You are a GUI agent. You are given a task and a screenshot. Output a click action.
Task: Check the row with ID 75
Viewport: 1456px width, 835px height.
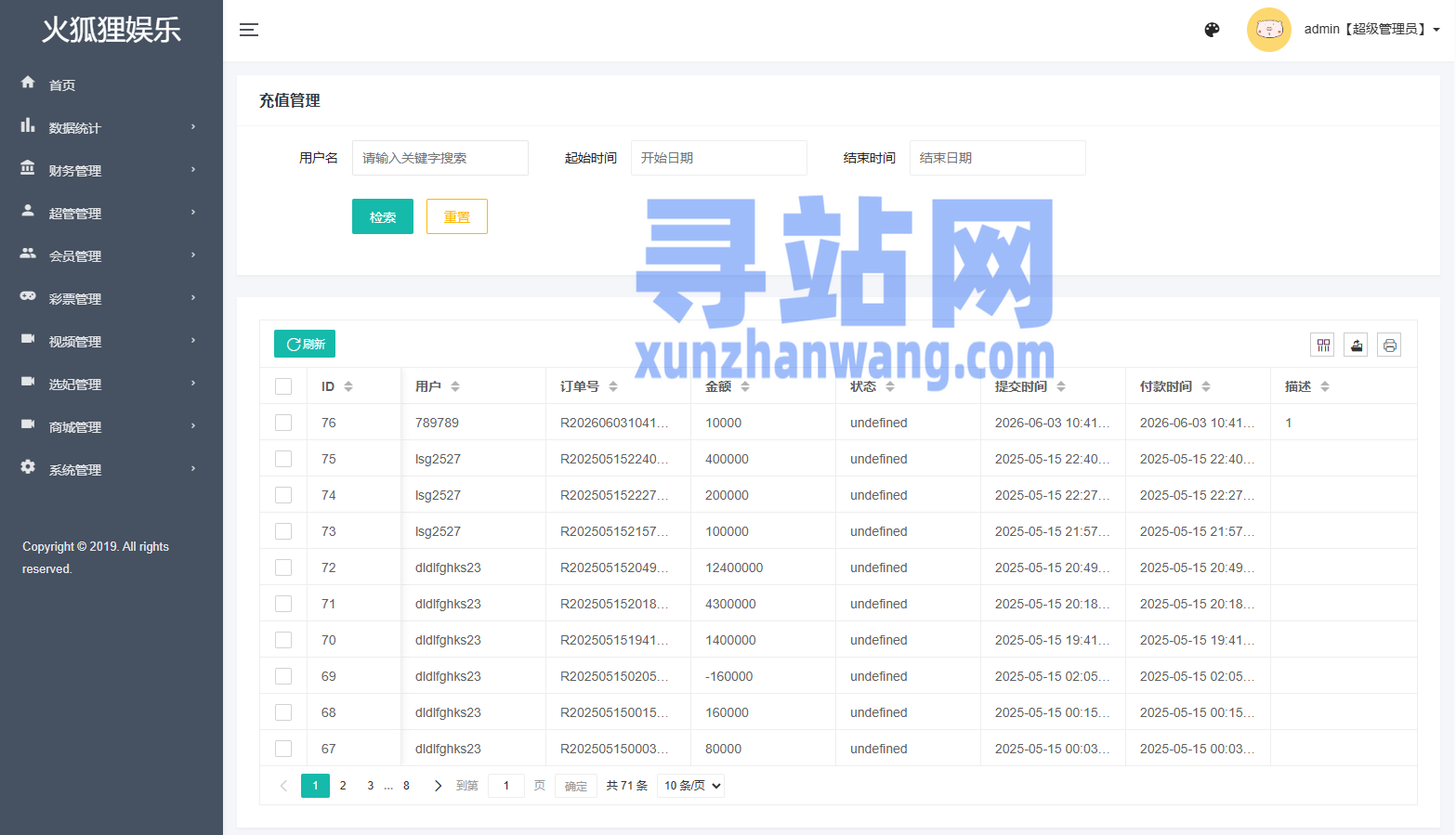[x=283, y=459]
